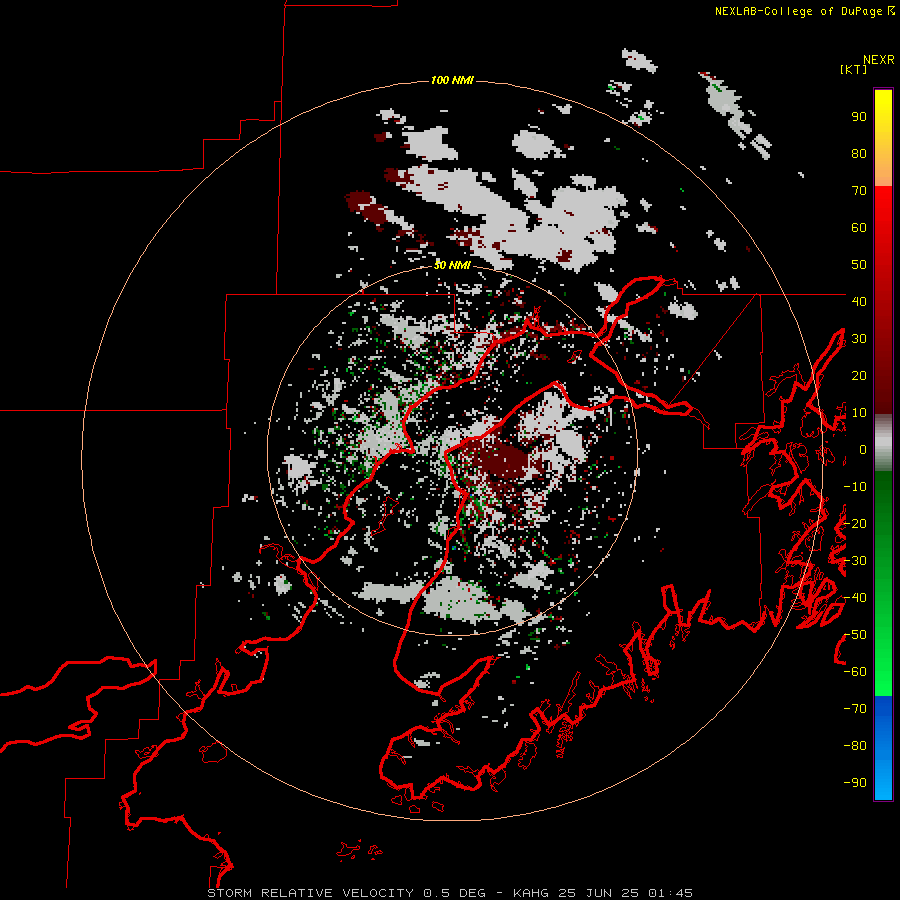900x900 pixels.
Task: Click the 25 JUN 25 date text
Action: [599, 893]
